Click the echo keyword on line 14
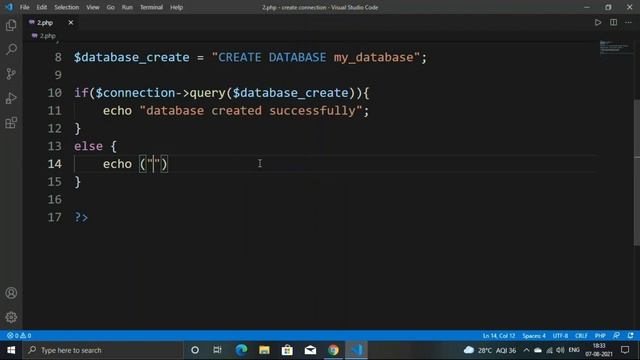This screenshot has width=640, height=360. (118, 164)
